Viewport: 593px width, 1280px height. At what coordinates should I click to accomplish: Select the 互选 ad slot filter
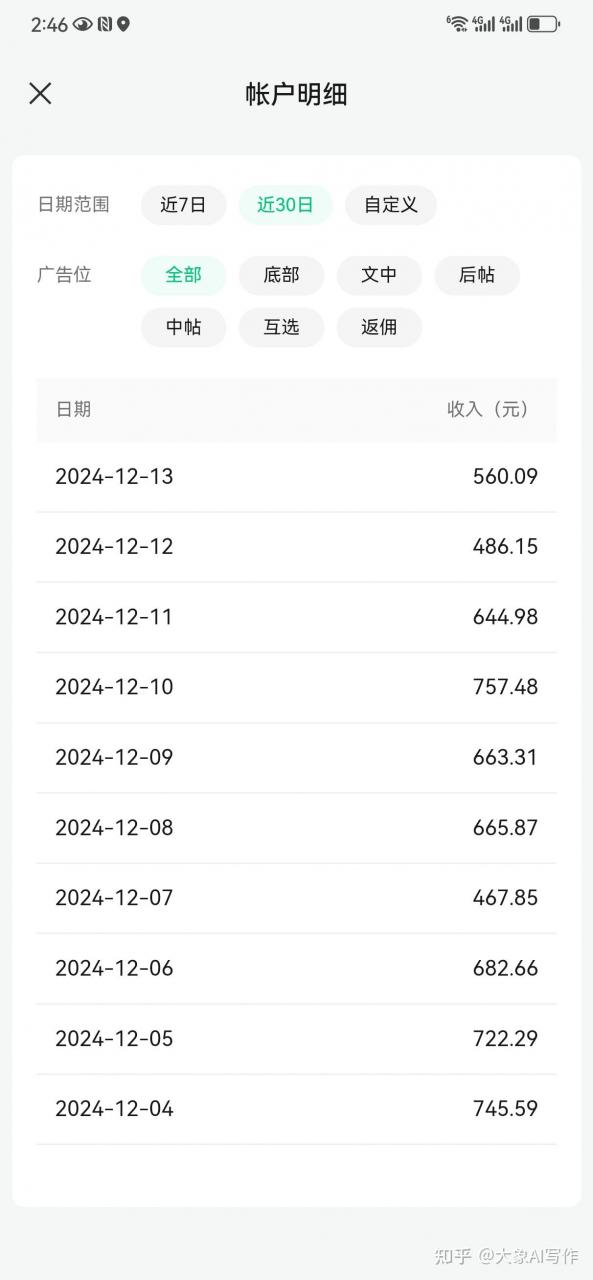click(281, 327)
